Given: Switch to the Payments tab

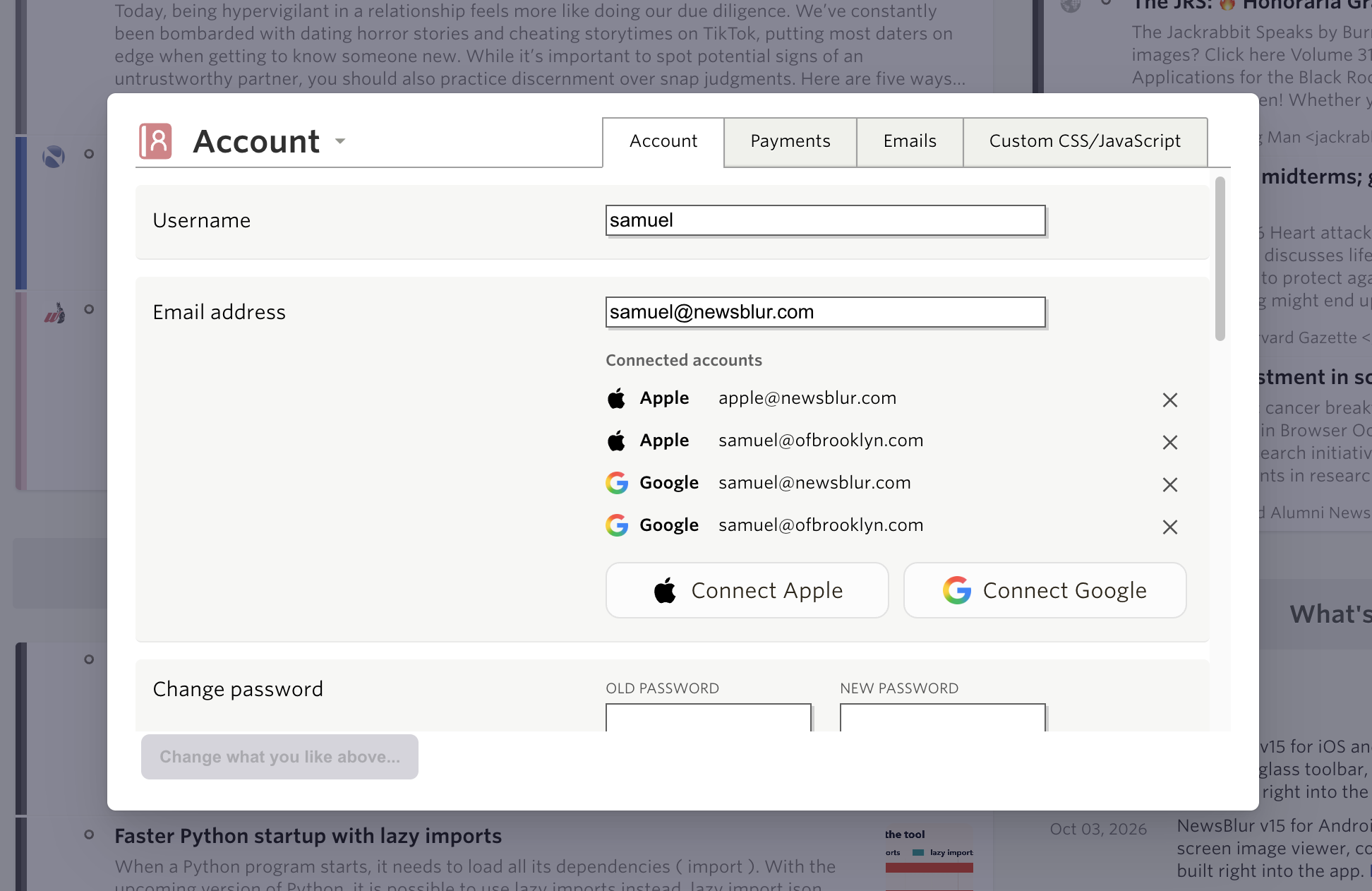Looking at the screenshot, I should (x=790, y=142).
